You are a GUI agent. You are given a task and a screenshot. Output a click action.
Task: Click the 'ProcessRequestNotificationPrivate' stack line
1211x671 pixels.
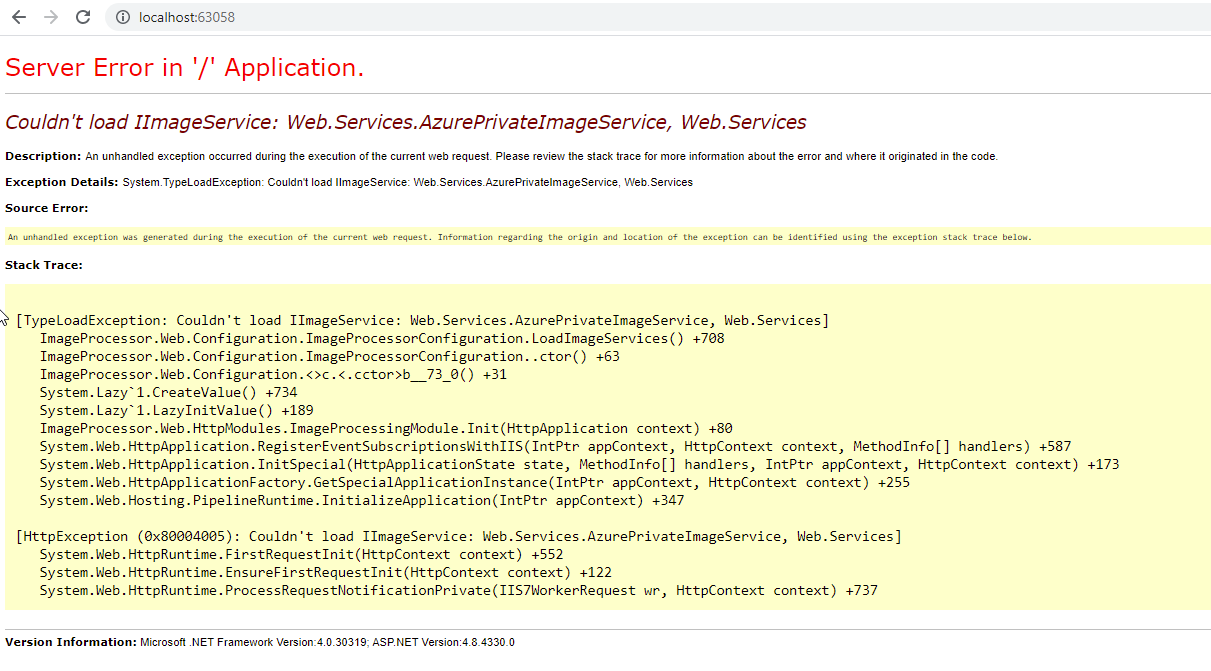click(459, 590)
